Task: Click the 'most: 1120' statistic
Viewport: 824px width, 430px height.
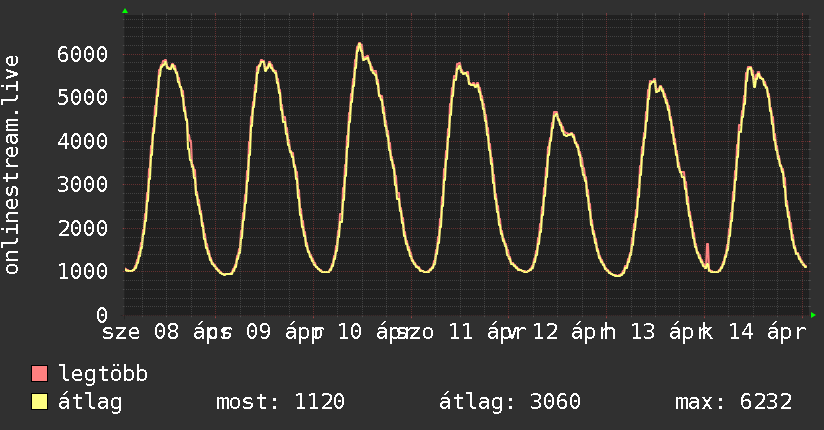Action: tap(280, 403)
